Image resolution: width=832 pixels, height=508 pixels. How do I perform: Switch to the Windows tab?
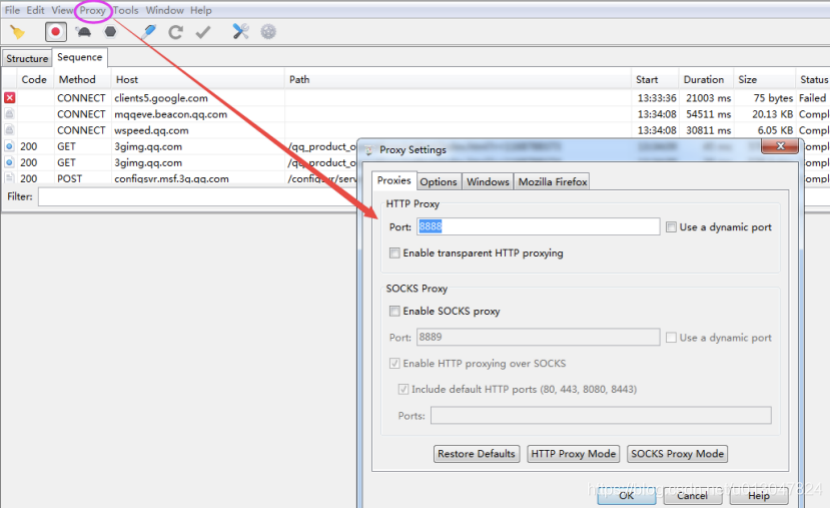click(488, 182)
